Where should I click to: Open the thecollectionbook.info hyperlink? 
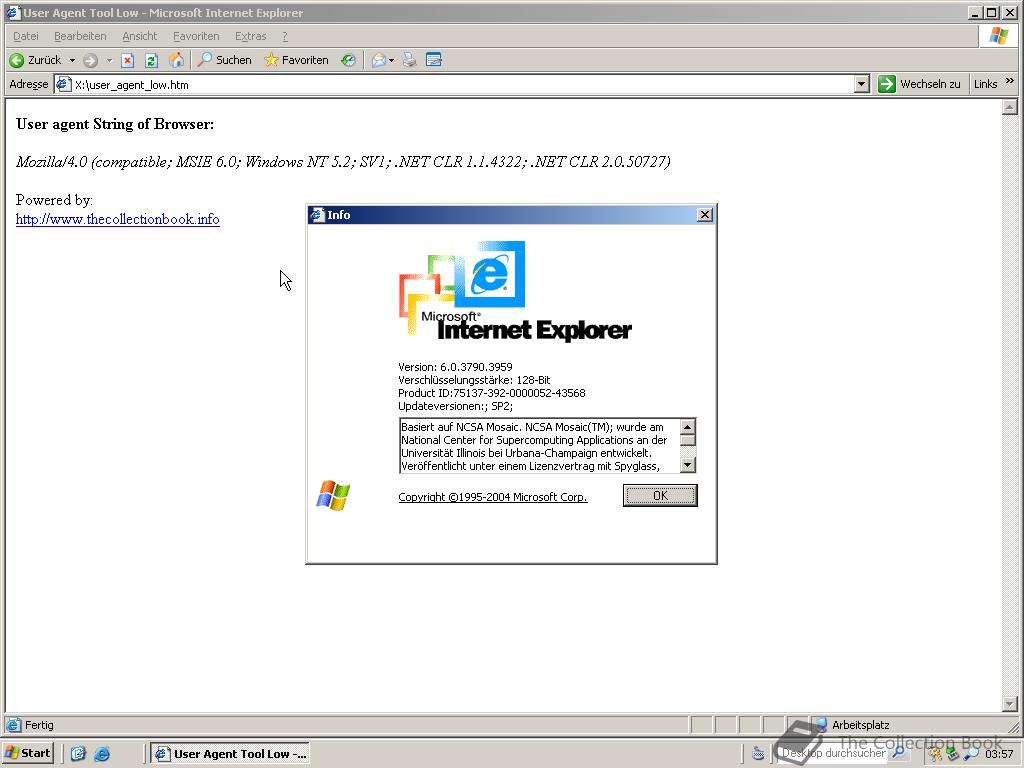[x=118, y=219]
